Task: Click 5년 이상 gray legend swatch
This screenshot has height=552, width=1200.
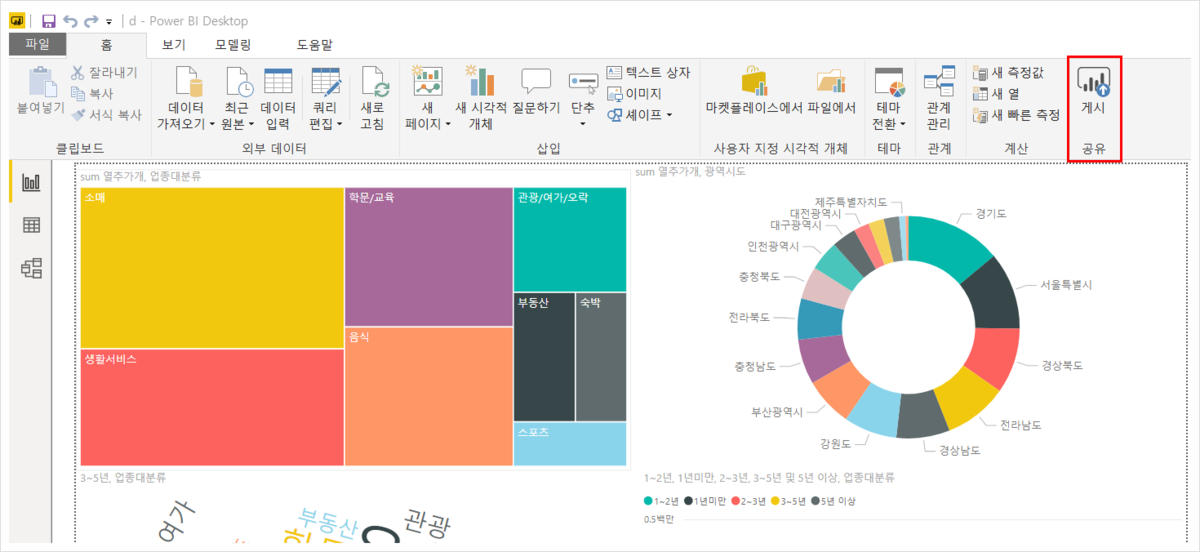Action: coord(816,501)
